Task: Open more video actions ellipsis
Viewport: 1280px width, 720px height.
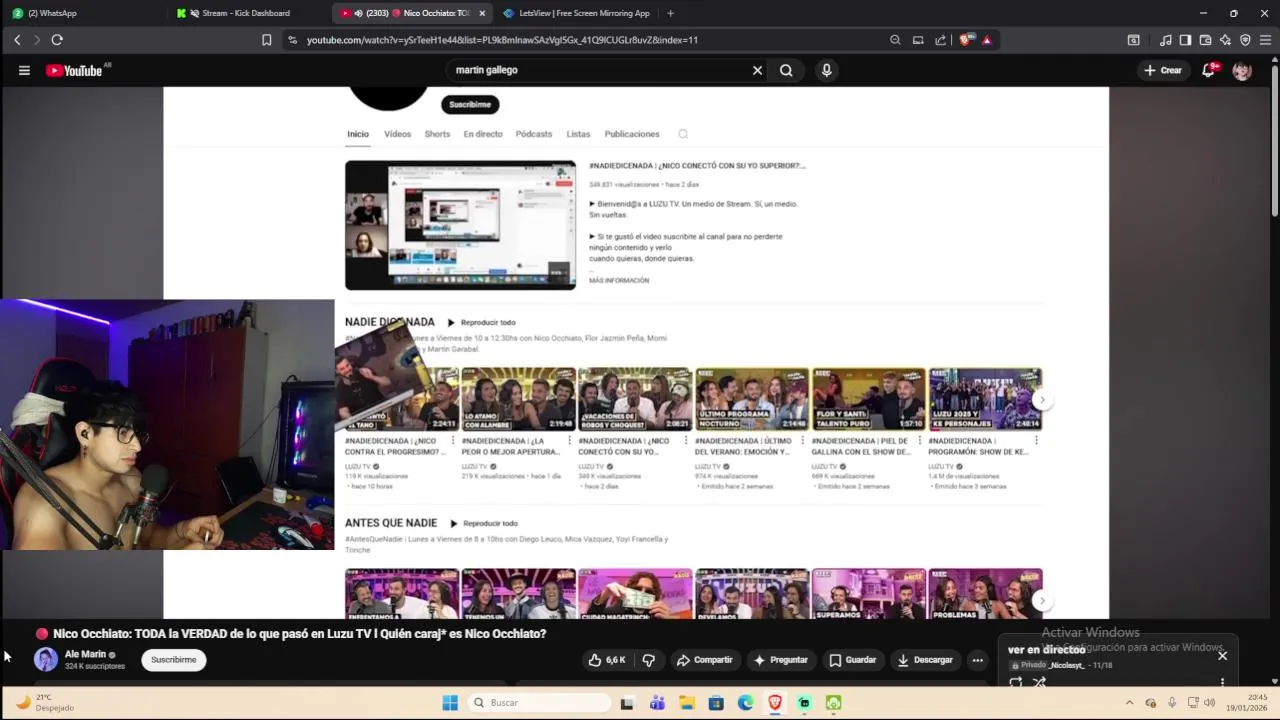Action: point(977,660)
